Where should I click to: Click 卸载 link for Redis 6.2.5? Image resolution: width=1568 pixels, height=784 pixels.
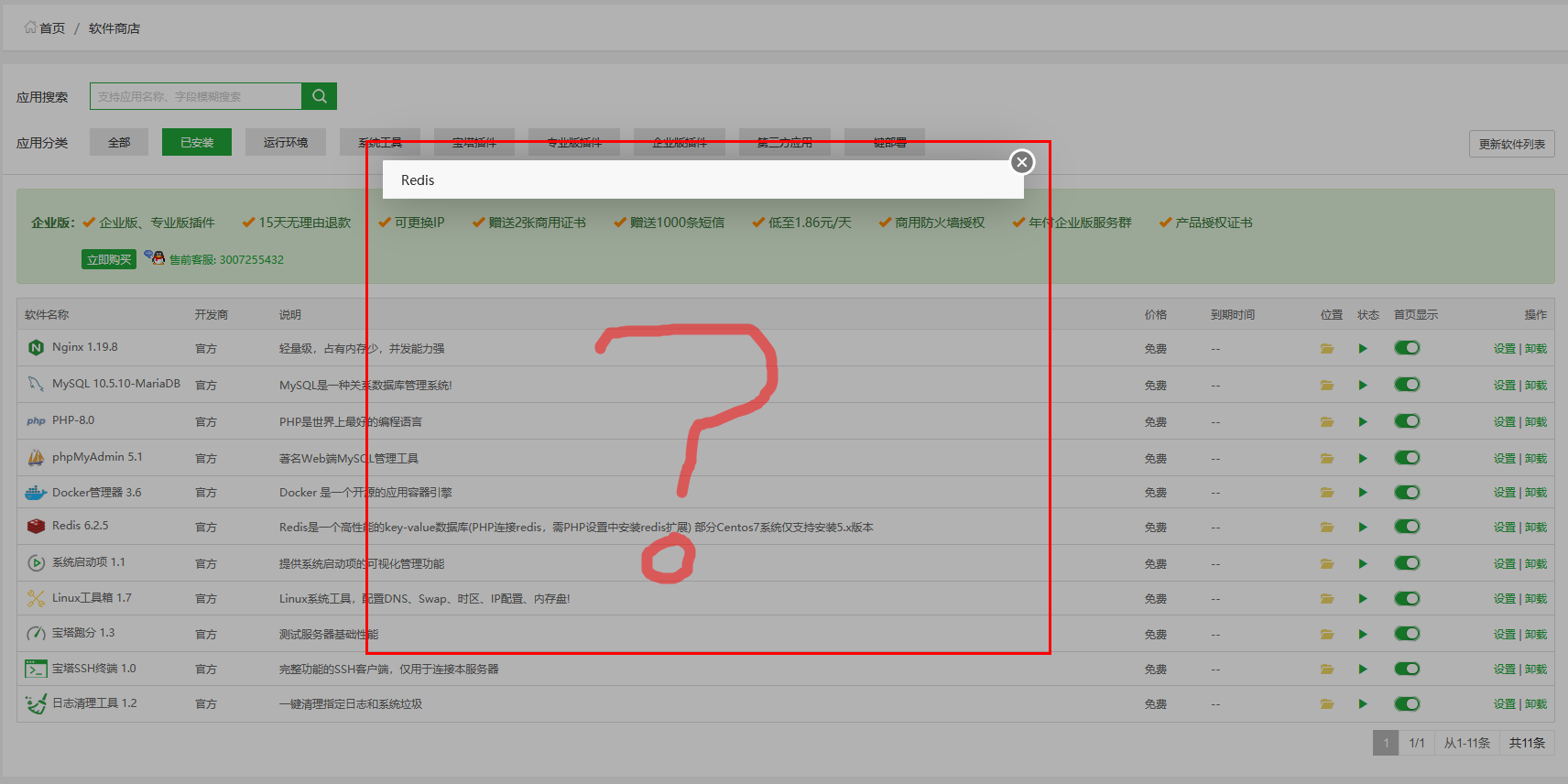pos(1536,528)
